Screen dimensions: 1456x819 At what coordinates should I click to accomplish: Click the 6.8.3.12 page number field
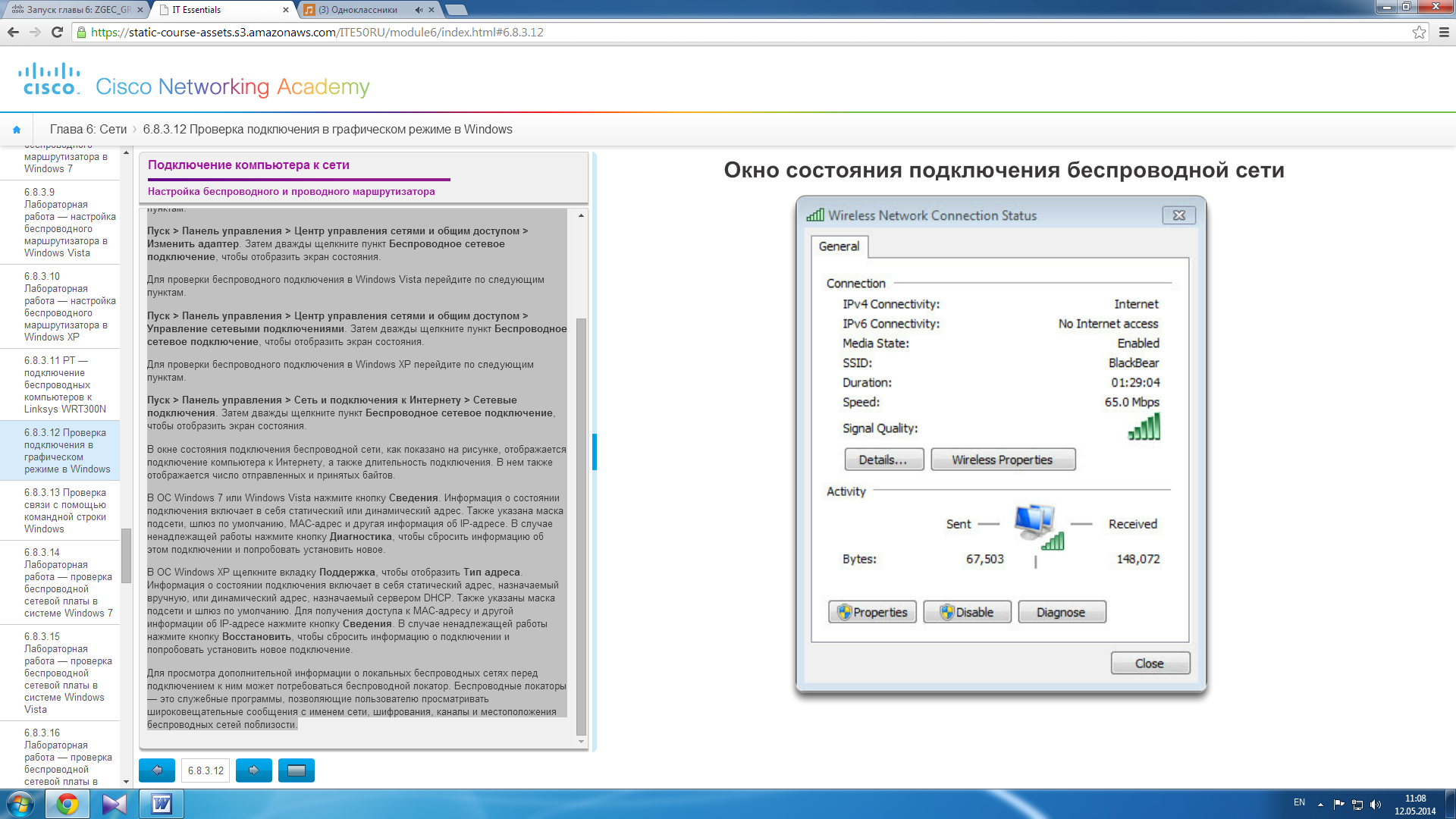pos(206,770)
